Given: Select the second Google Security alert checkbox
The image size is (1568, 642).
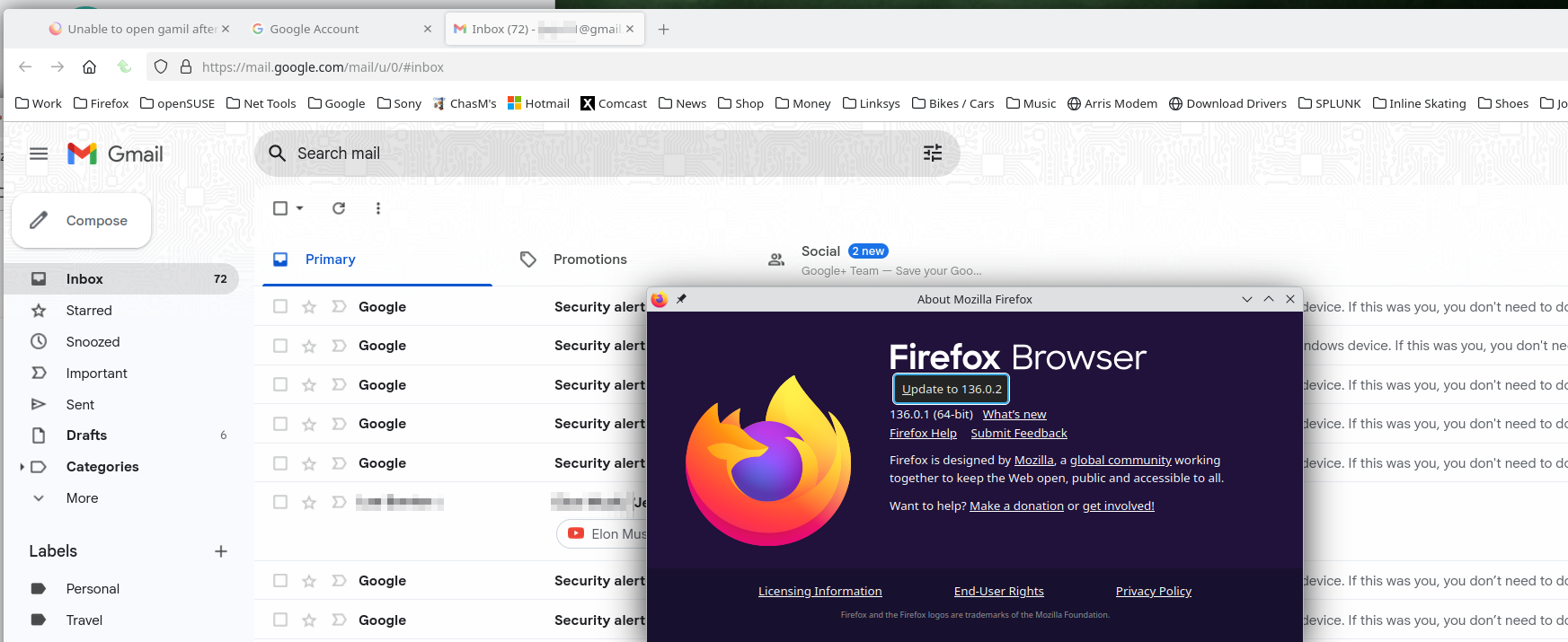Looking at the screenshot, I should point(280,346).
